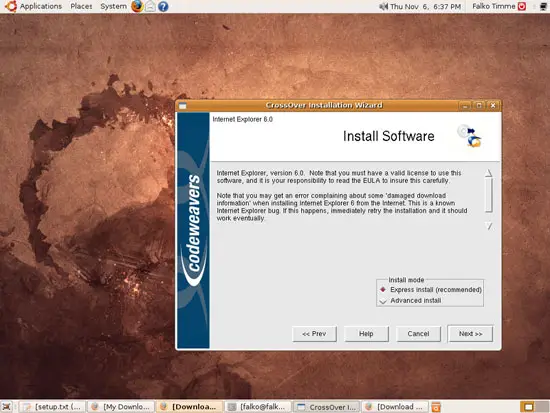550x413 pixels.
Task: Launch Firefox from the top panel
Action: point(137,6)
